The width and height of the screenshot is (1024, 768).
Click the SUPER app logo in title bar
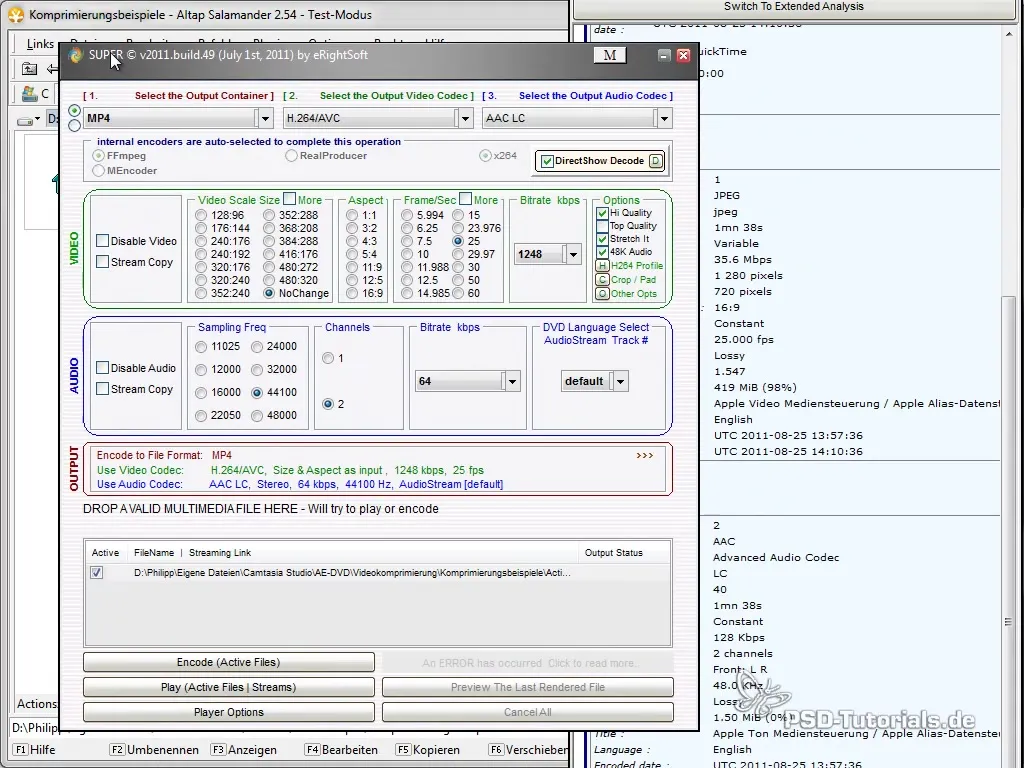click(76, 56)
